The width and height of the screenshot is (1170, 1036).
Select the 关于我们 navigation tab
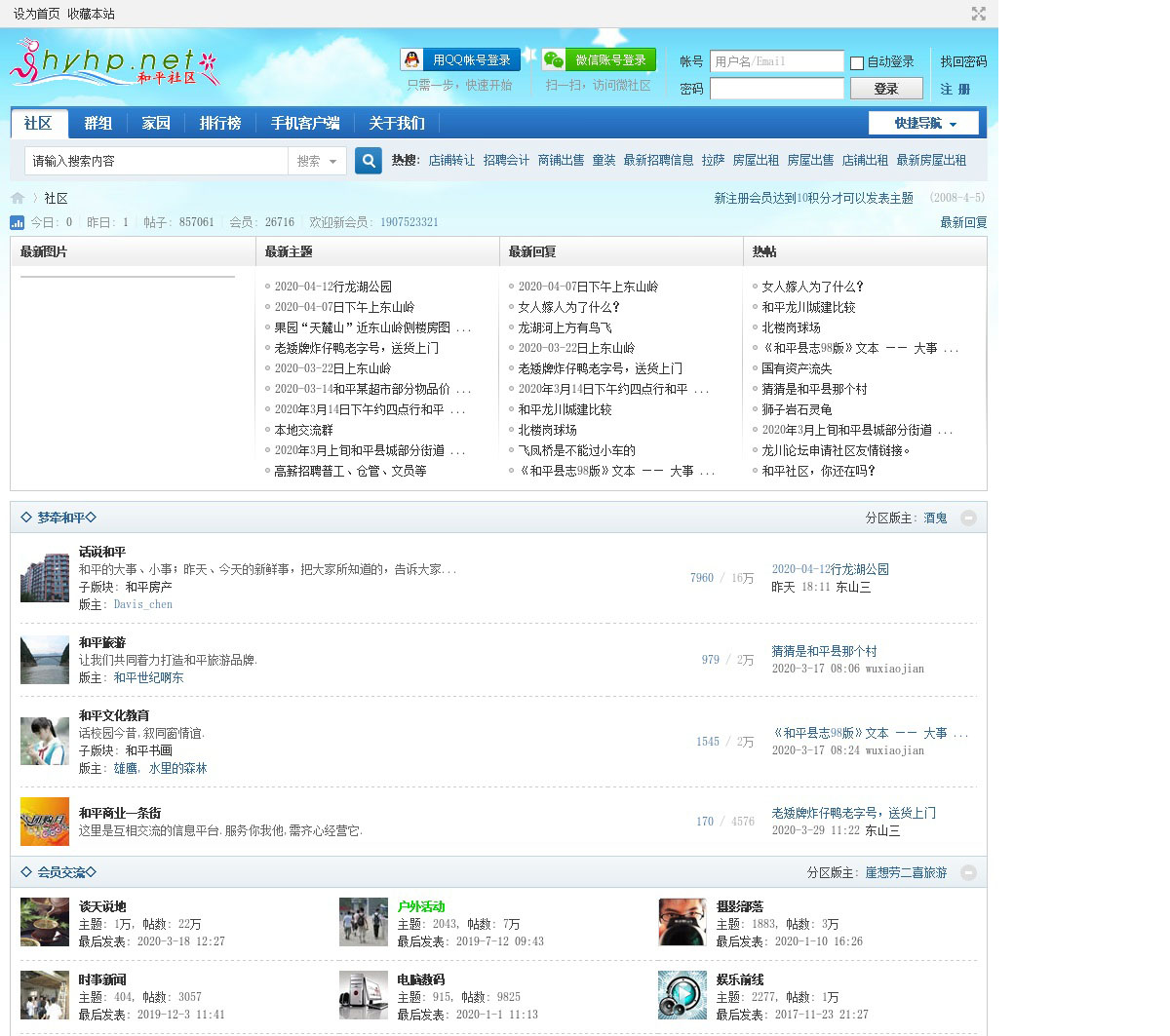[x=397, y=123]
